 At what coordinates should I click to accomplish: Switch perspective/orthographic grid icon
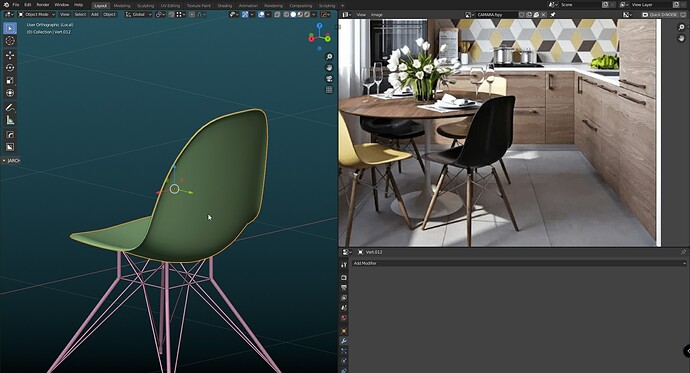tap(329, 90)
